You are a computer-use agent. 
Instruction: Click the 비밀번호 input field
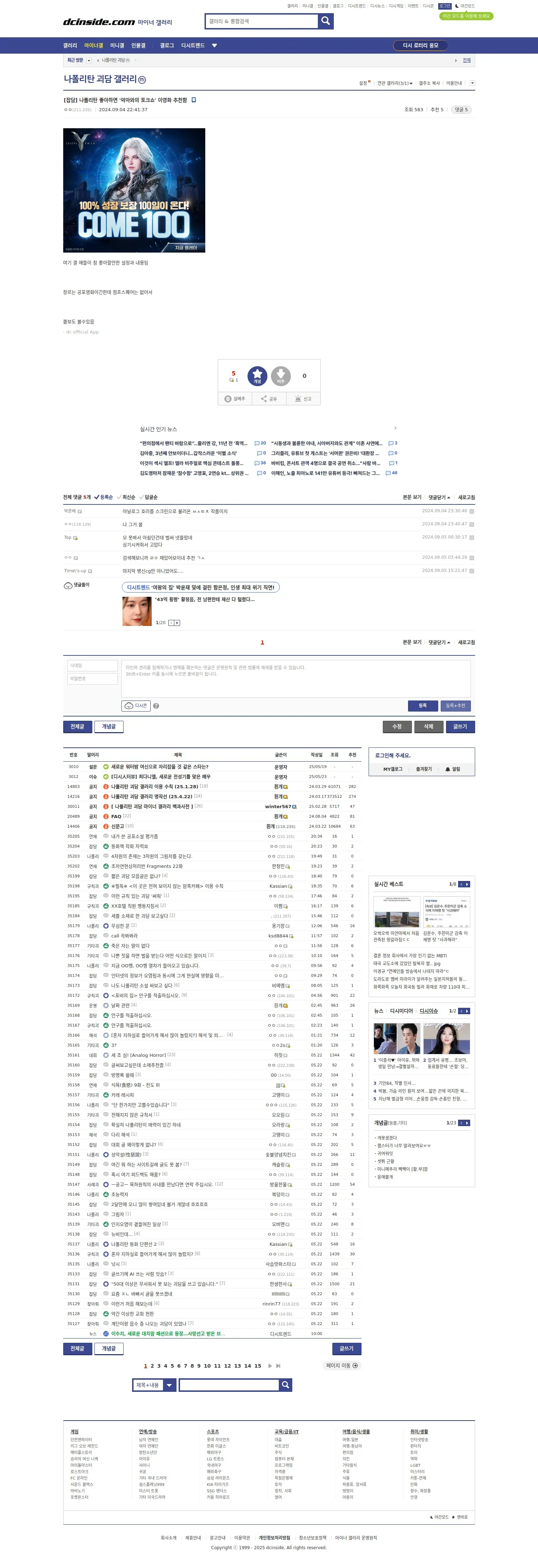(92, 679)
